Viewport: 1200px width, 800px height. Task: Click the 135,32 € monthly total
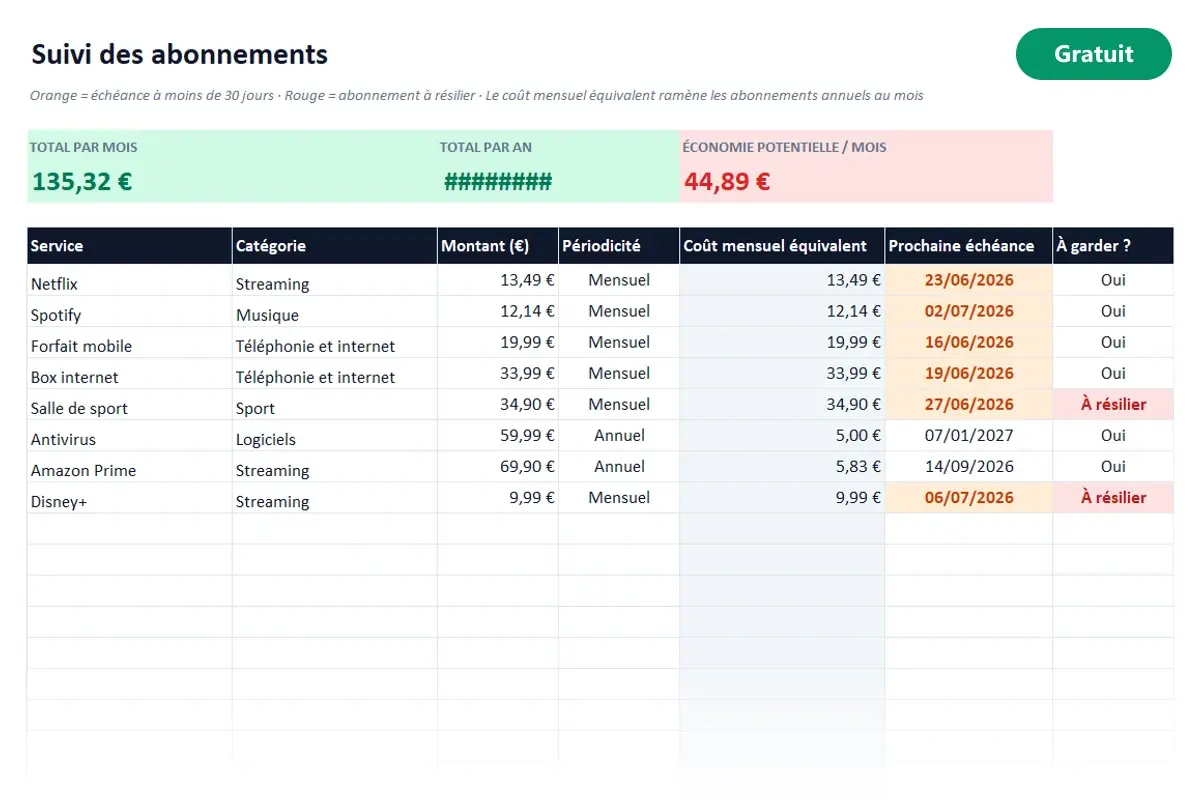[x=82, y=182]
